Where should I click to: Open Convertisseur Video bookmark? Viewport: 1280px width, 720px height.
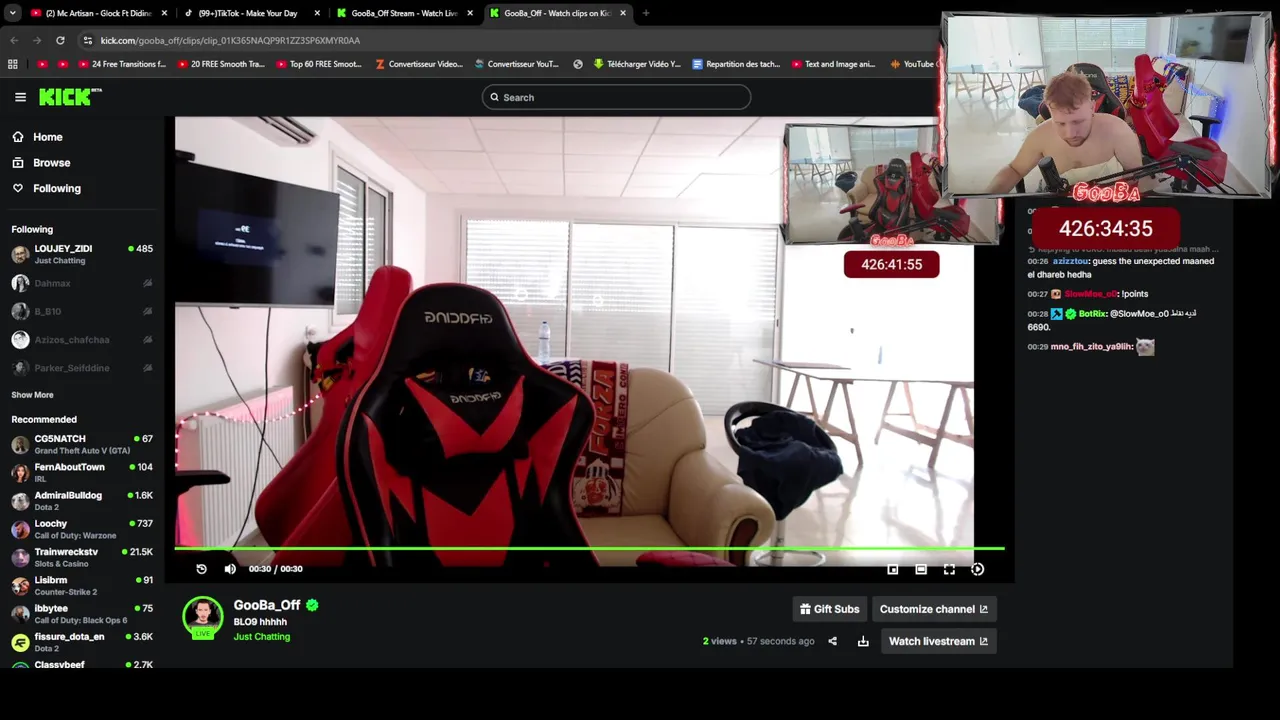419,64
